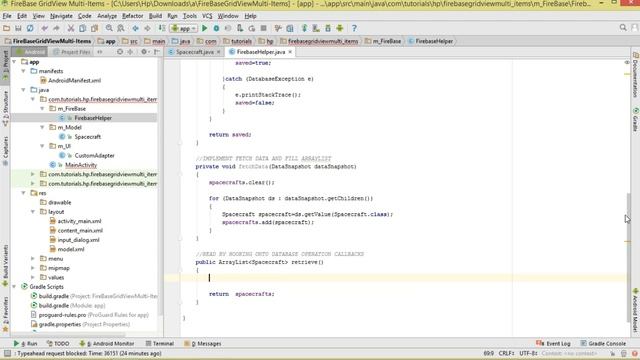
Task: Save all files using the floppy disk icon
Action: click(x=18, y=28)
